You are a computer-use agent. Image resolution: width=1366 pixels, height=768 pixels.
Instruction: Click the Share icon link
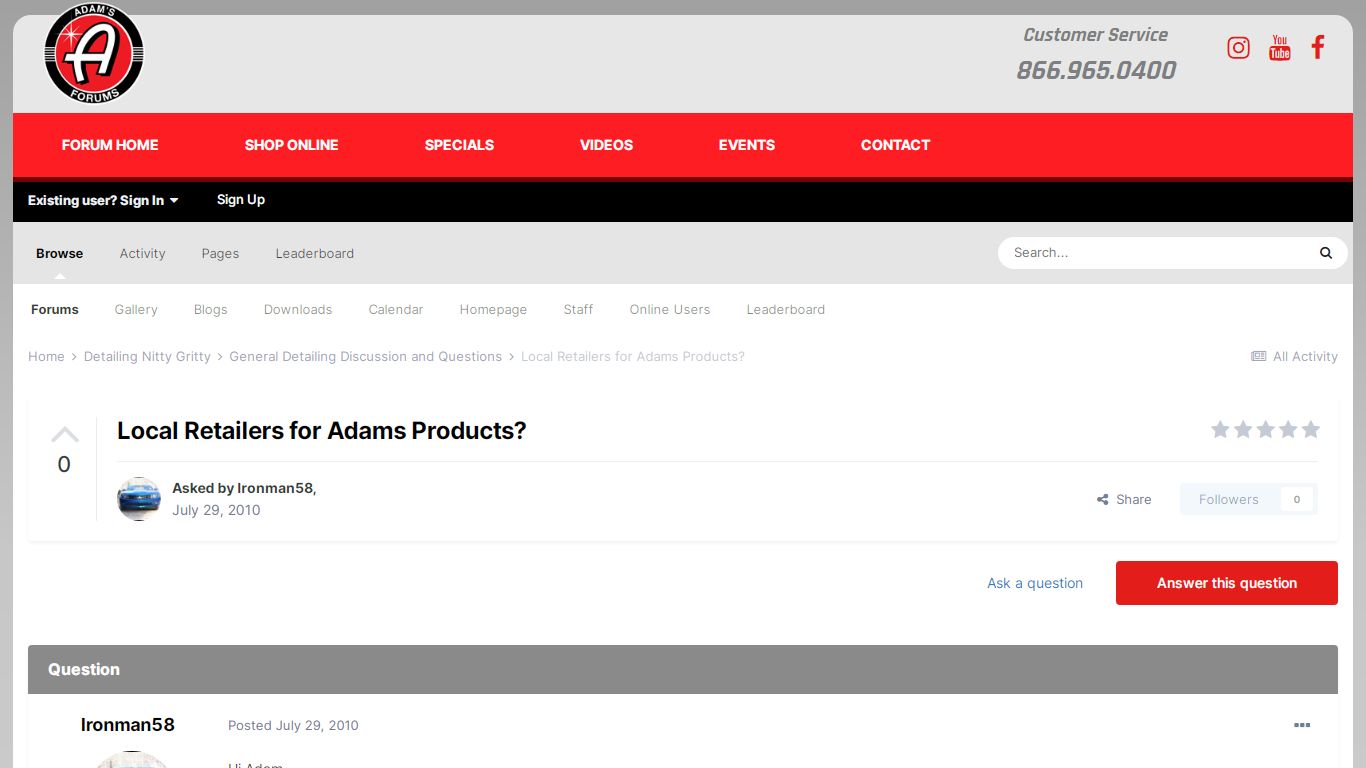[x=1124, y=499]
